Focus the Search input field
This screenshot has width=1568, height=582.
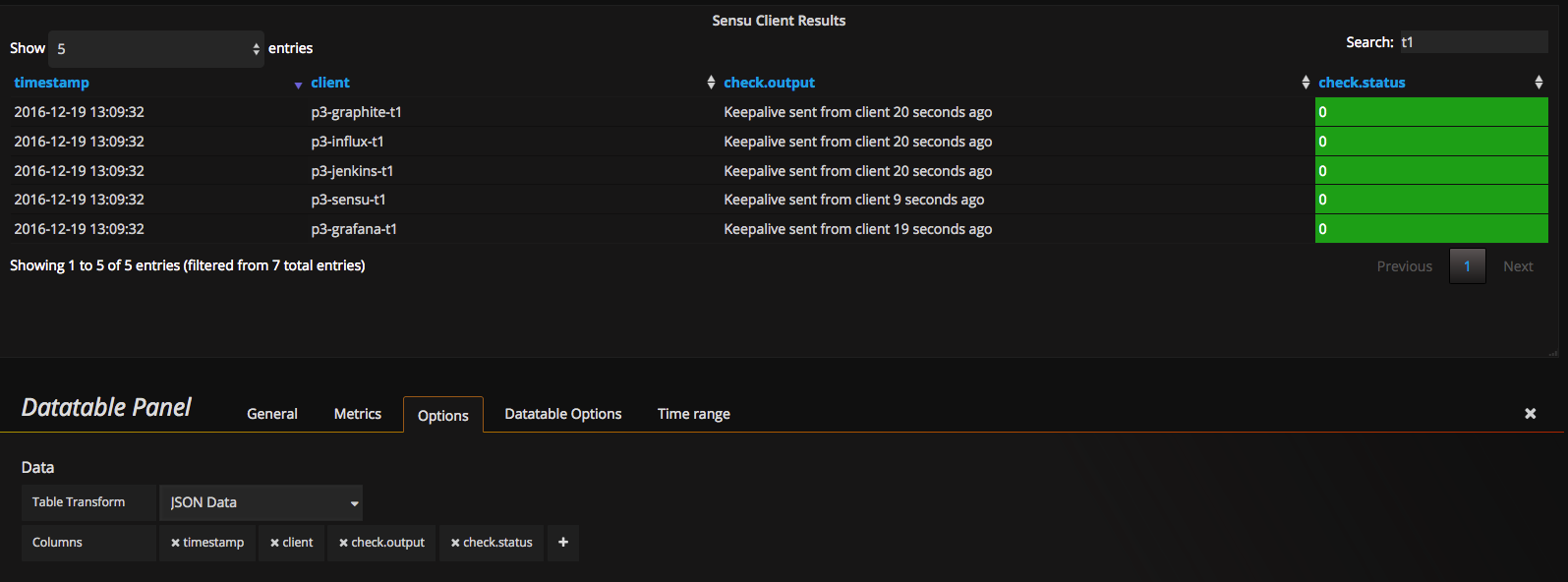(x=1474, y=41)
